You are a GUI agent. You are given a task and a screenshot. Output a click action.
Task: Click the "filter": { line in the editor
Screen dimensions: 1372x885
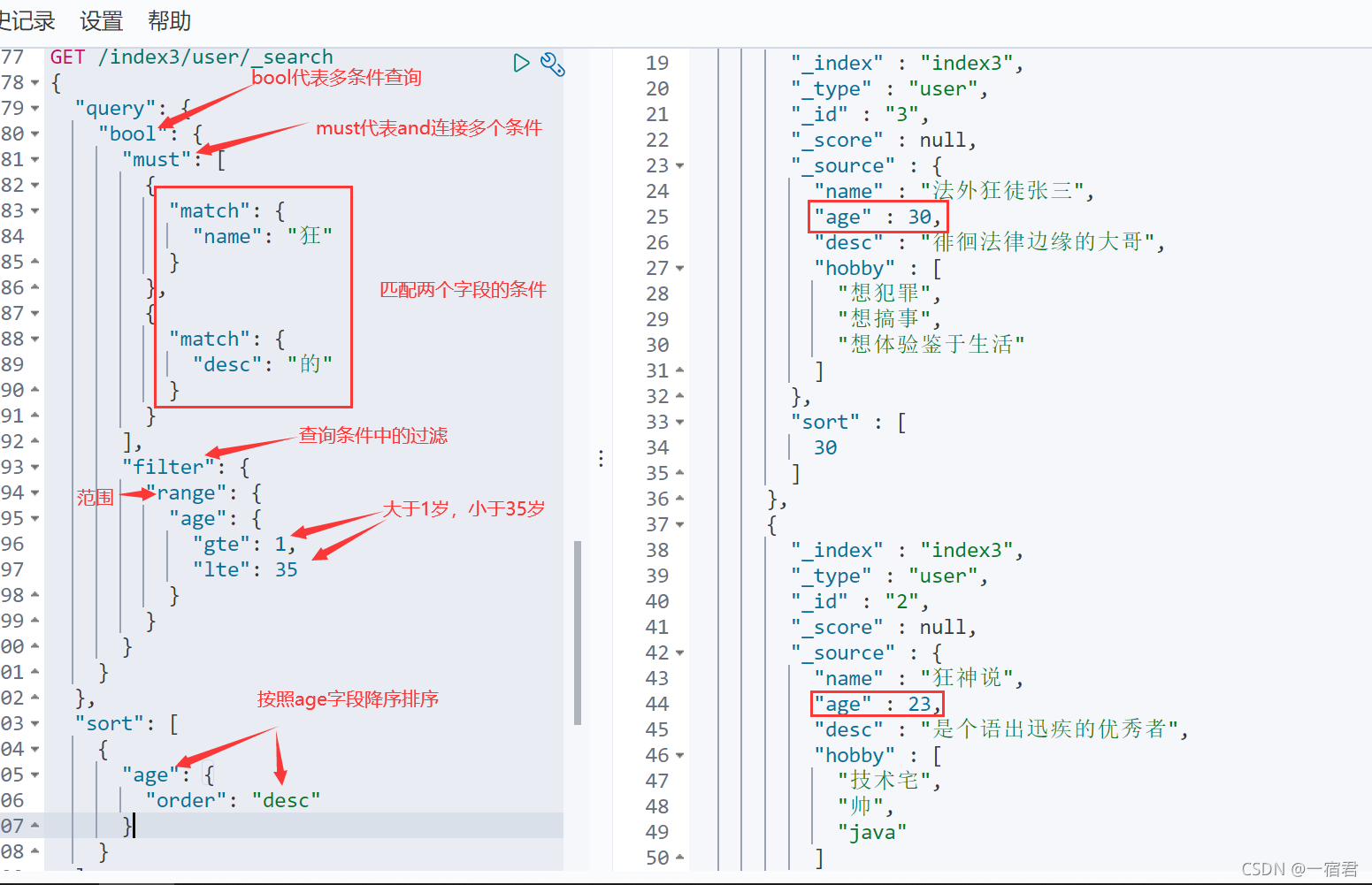click(186, 467)
